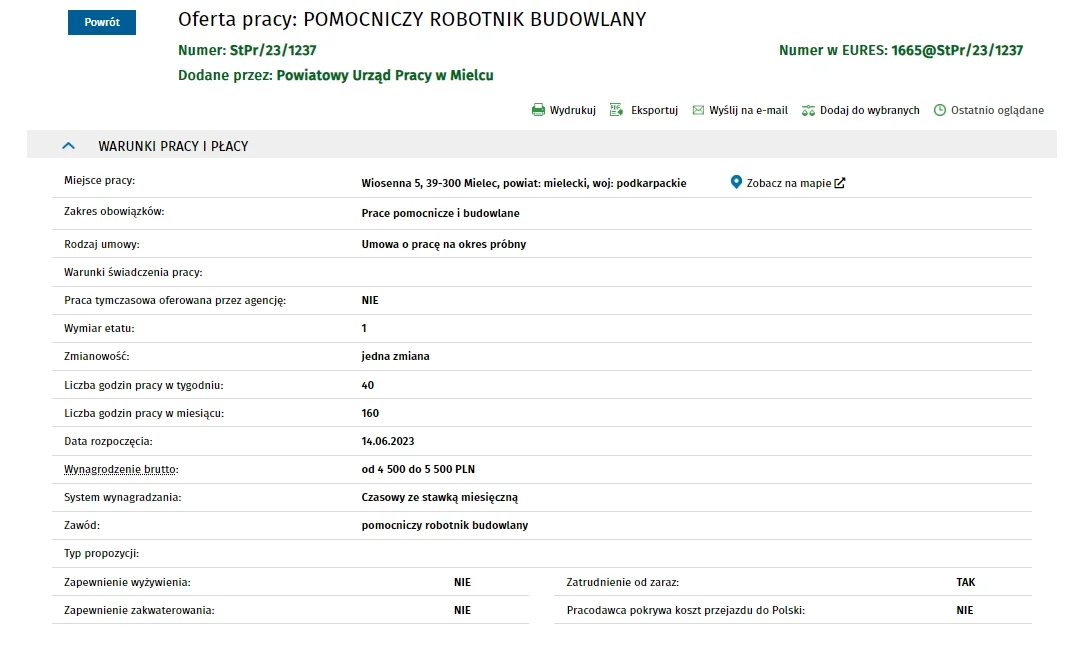1079x651 pixels.
Task: Click the envelope icon for Wyślij na e-mail
Action: click(698, 110)
